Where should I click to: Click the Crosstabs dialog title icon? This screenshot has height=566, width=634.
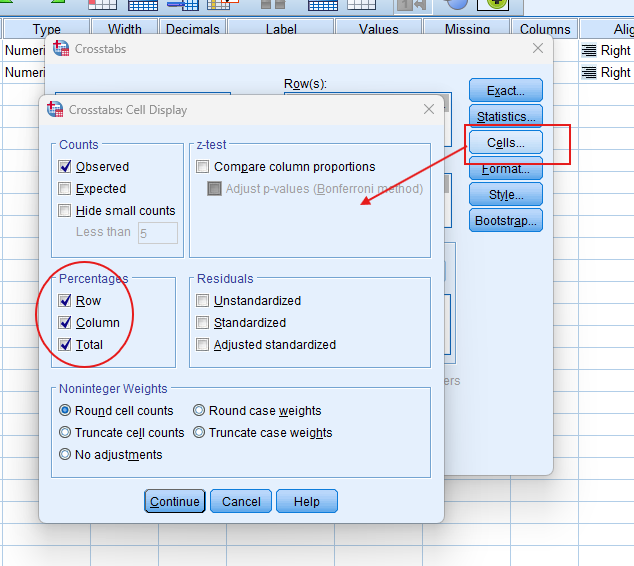(x=62, y=49)
